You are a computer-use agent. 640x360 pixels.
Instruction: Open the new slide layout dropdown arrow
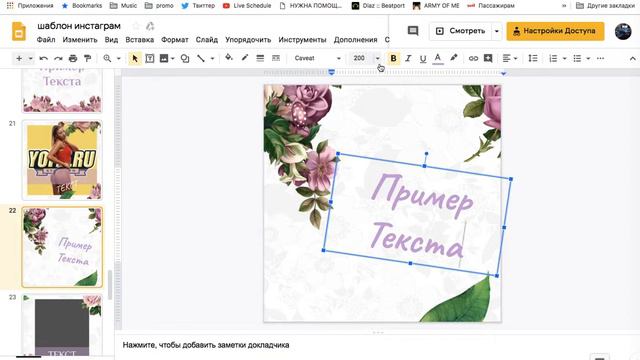(x=31, y=59)
